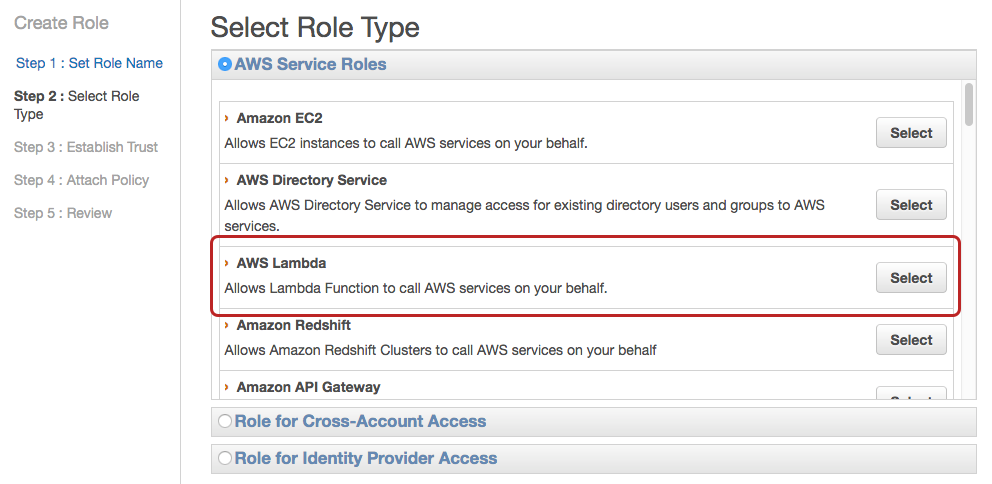
Task: Select Role for Cross-Account Access radio button
Action: 224,421
